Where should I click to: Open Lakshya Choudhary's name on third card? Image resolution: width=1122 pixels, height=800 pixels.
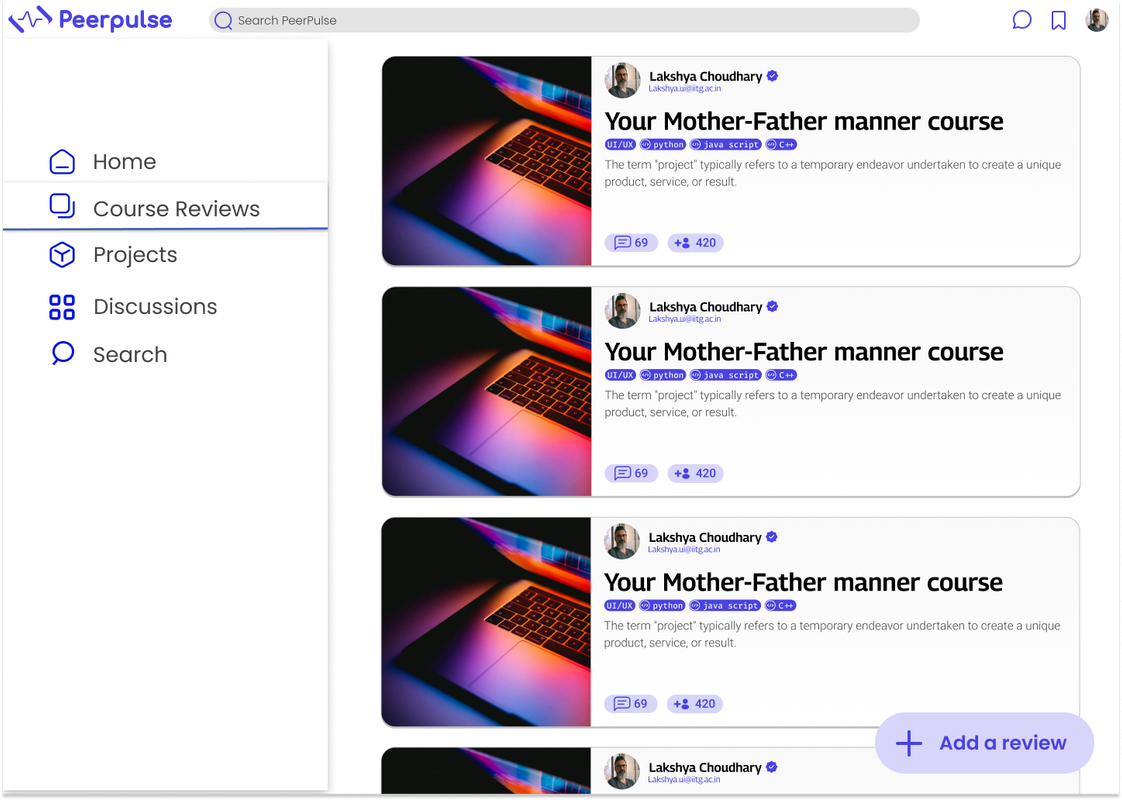click(705, 537)
